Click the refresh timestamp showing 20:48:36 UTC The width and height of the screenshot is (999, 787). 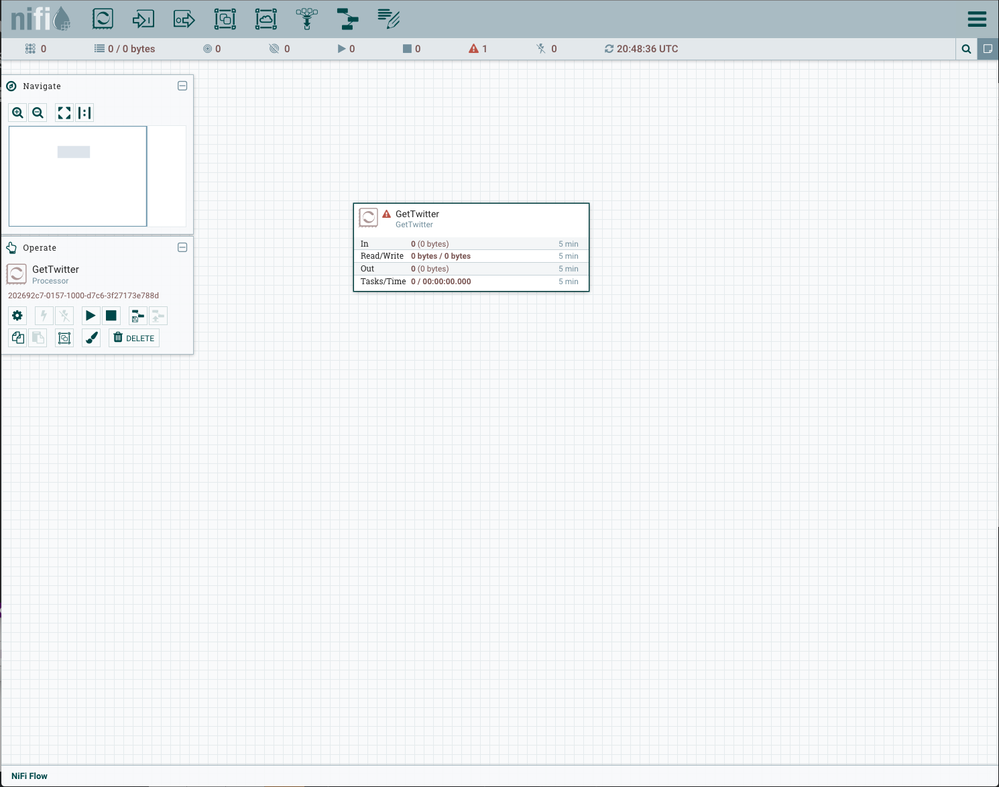[x=640, y=48]
